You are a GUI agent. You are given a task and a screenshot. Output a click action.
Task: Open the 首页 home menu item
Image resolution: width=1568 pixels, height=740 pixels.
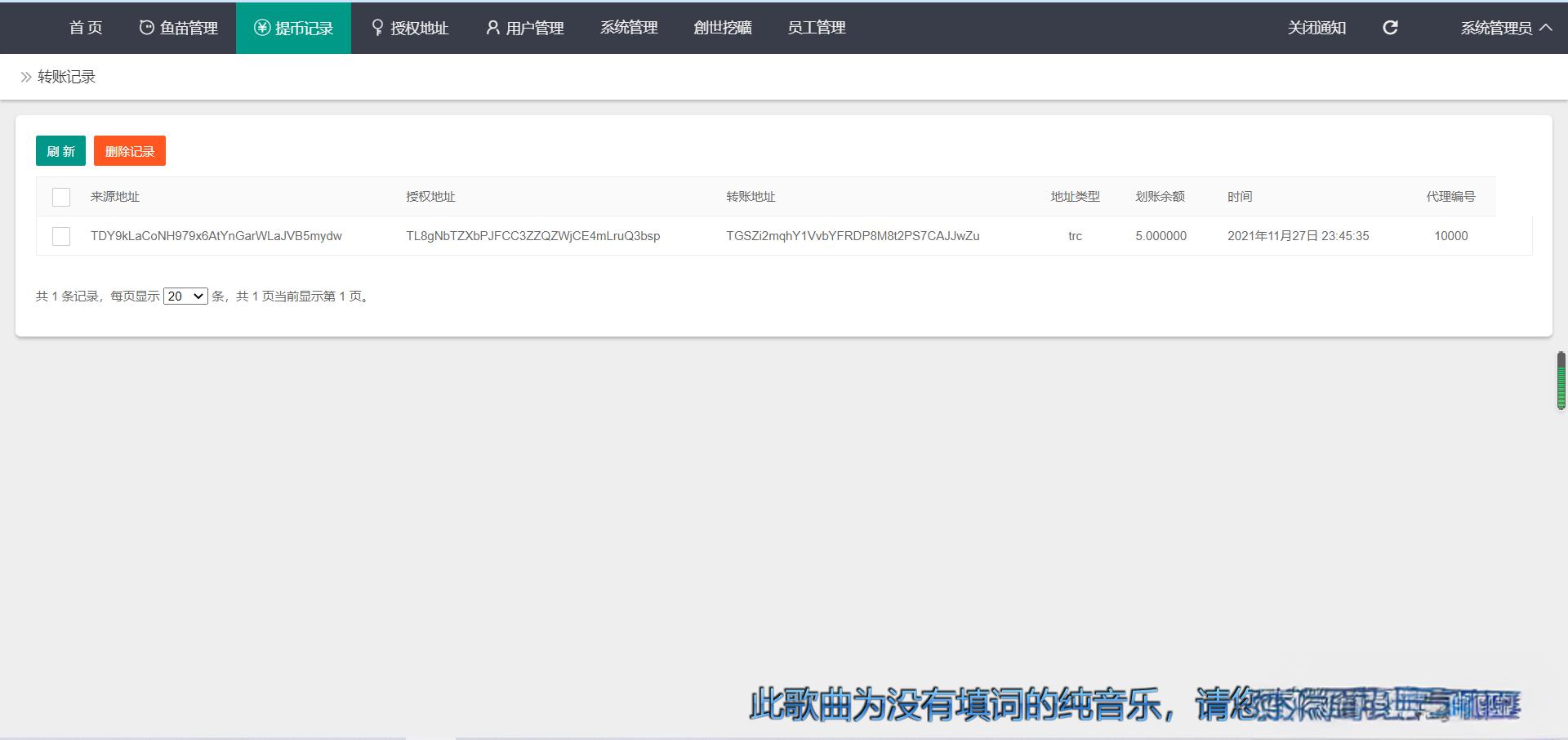point(86,28)
